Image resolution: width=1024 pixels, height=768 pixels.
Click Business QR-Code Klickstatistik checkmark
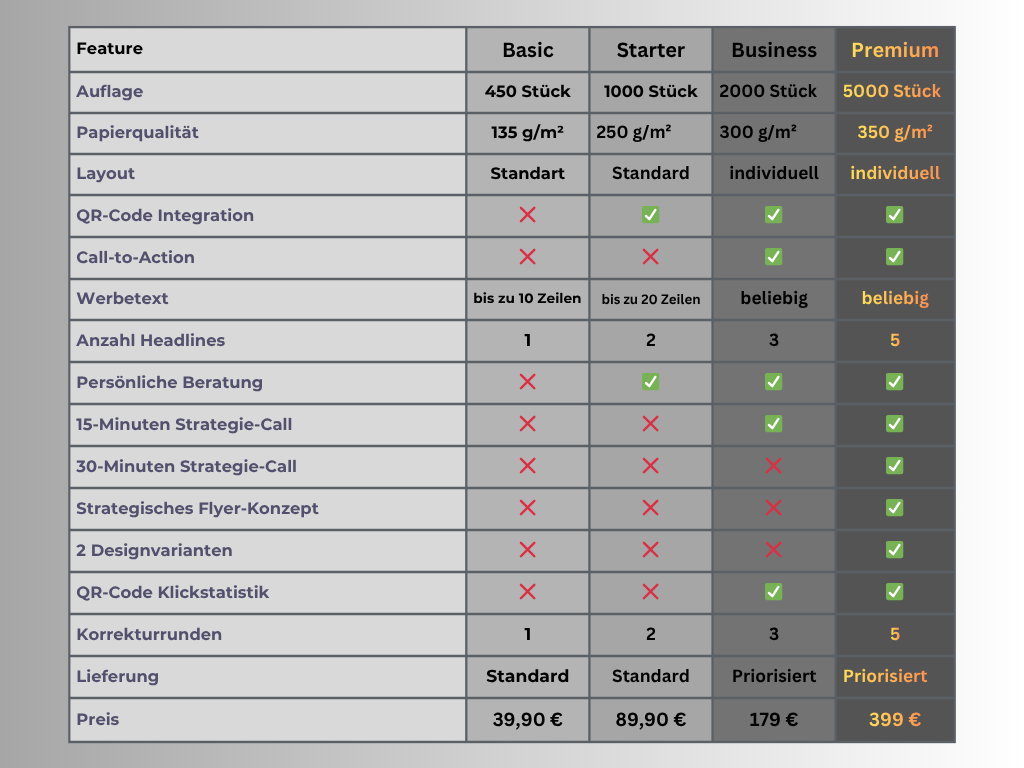coord(773,592)
